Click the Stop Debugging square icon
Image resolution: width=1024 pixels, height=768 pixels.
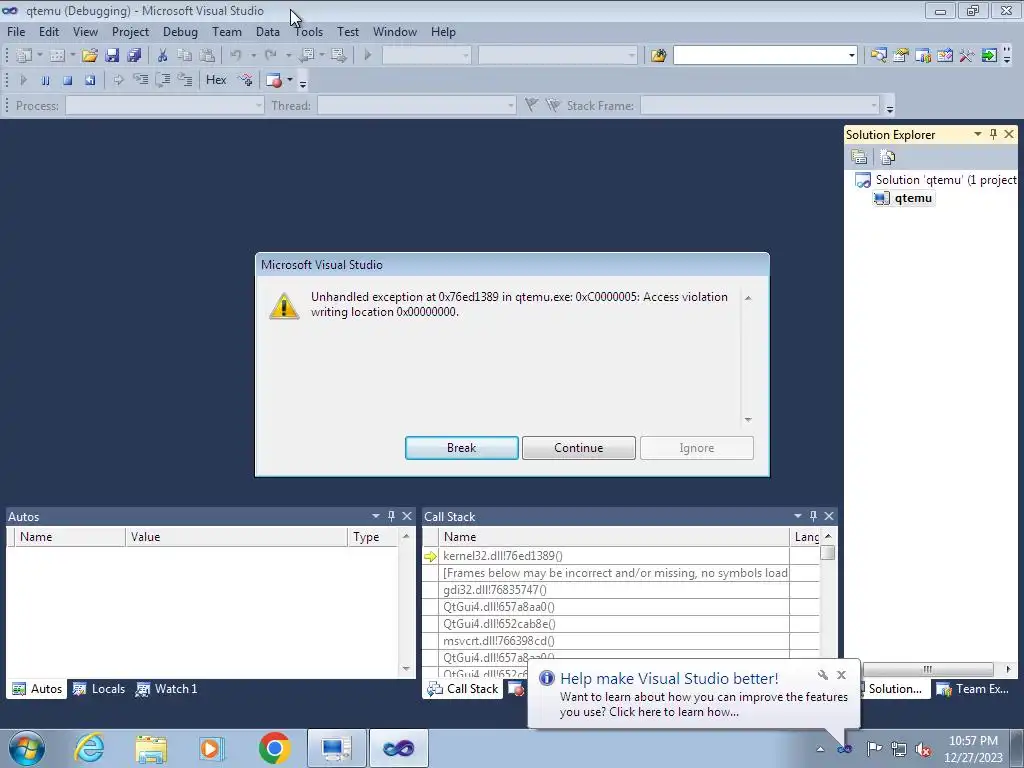[67, 80]
